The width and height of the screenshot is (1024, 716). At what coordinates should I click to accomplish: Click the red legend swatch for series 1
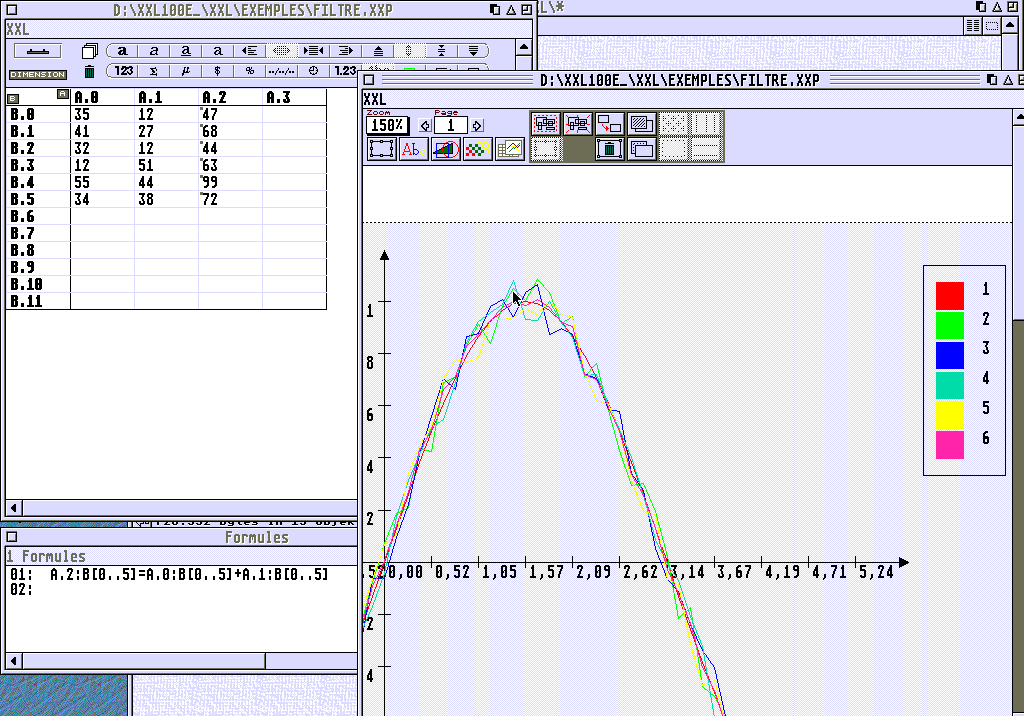tap(950, 295)
